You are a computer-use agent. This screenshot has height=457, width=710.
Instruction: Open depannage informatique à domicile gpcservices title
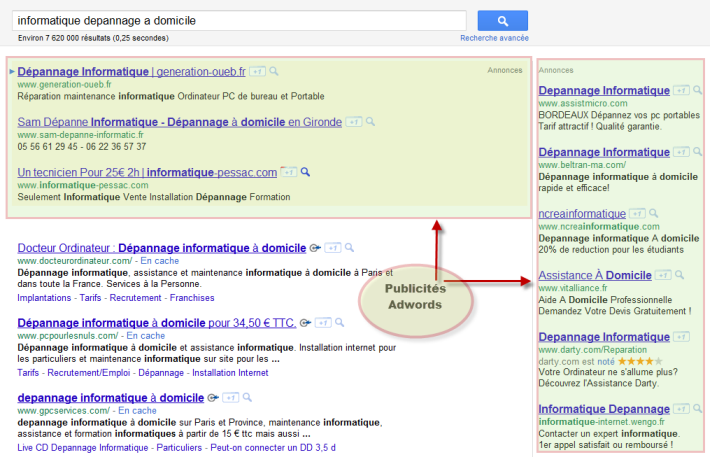[x=110, y=398]
